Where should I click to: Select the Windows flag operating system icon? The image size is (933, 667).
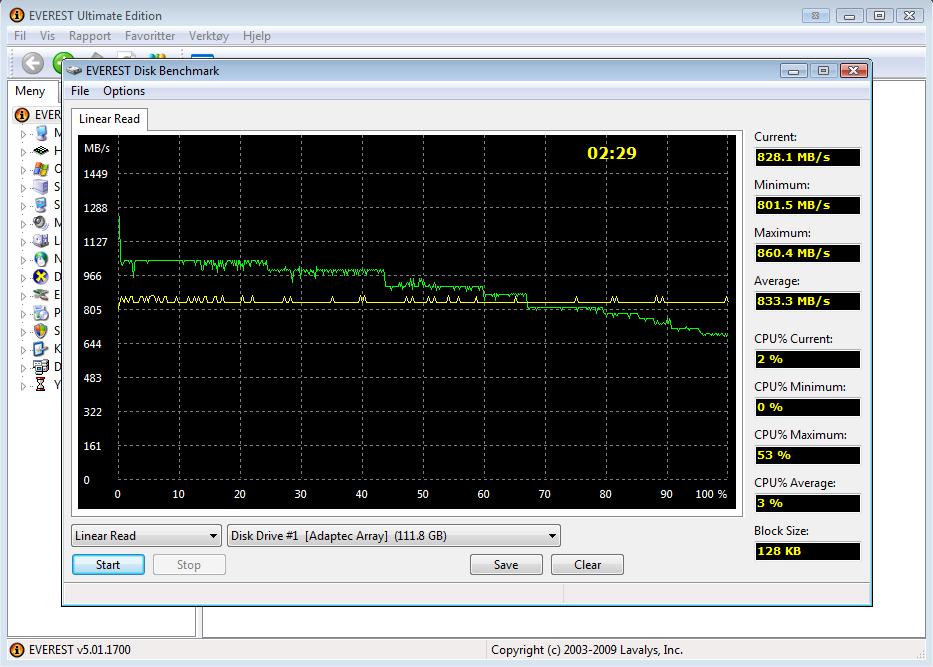tap(40, 169)
